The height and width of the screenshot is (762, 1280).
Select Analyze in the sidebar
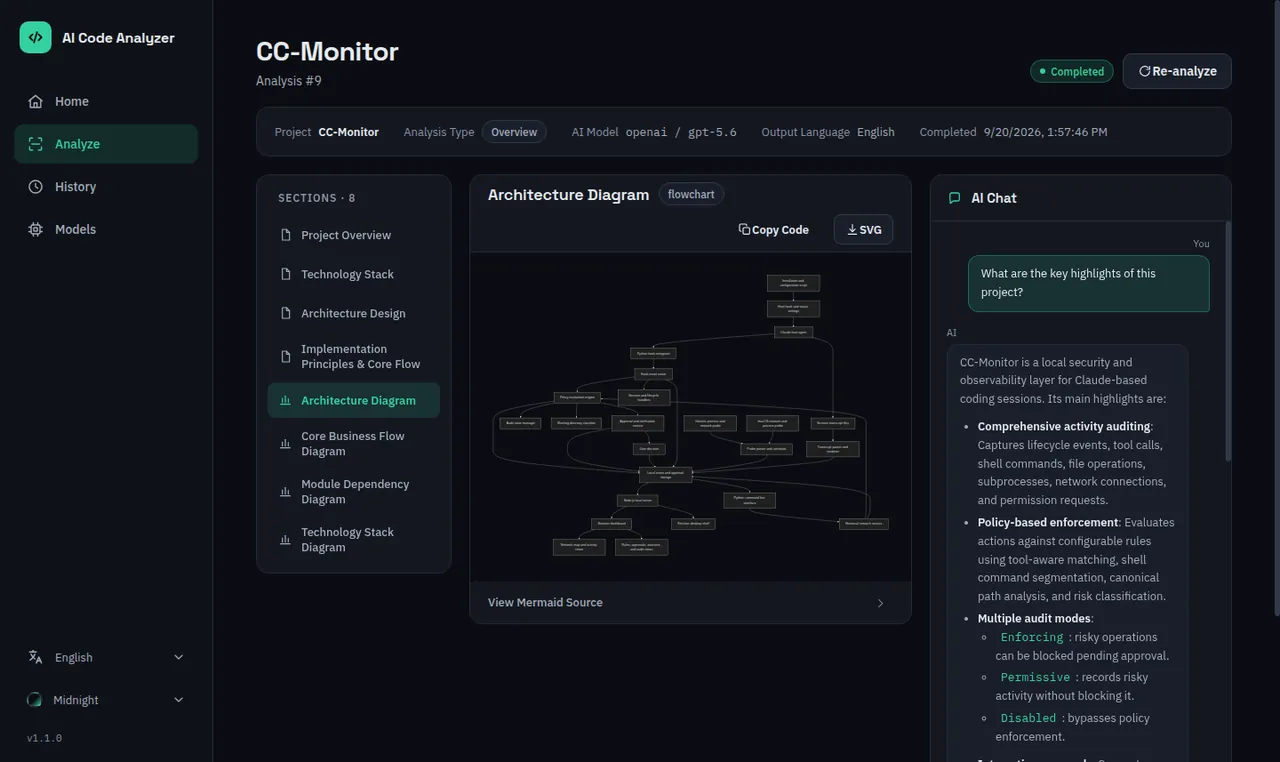(x=106, y=144)
